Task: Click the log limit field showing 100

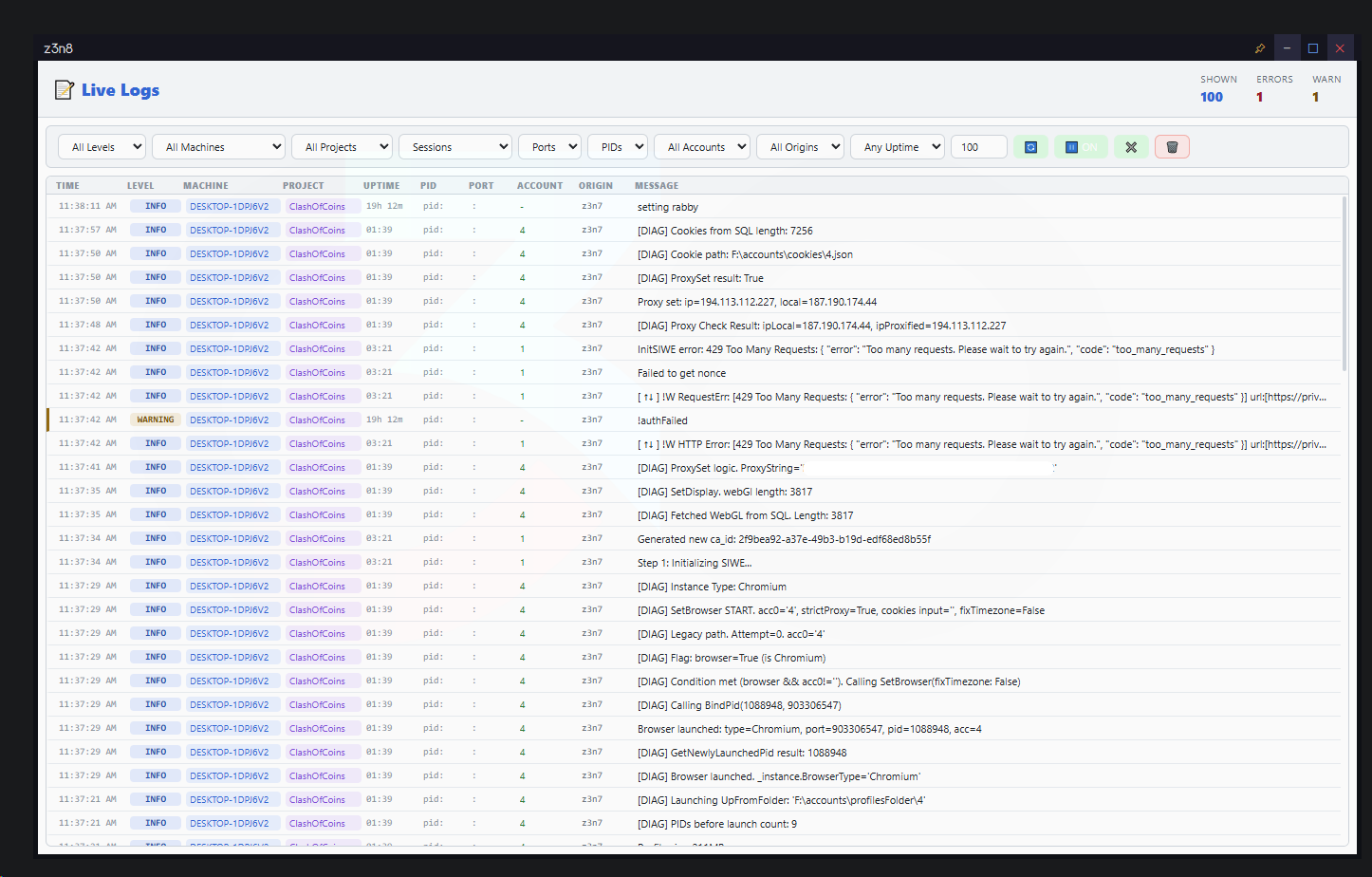Action: pyautogui.click(x=978, y=147)
